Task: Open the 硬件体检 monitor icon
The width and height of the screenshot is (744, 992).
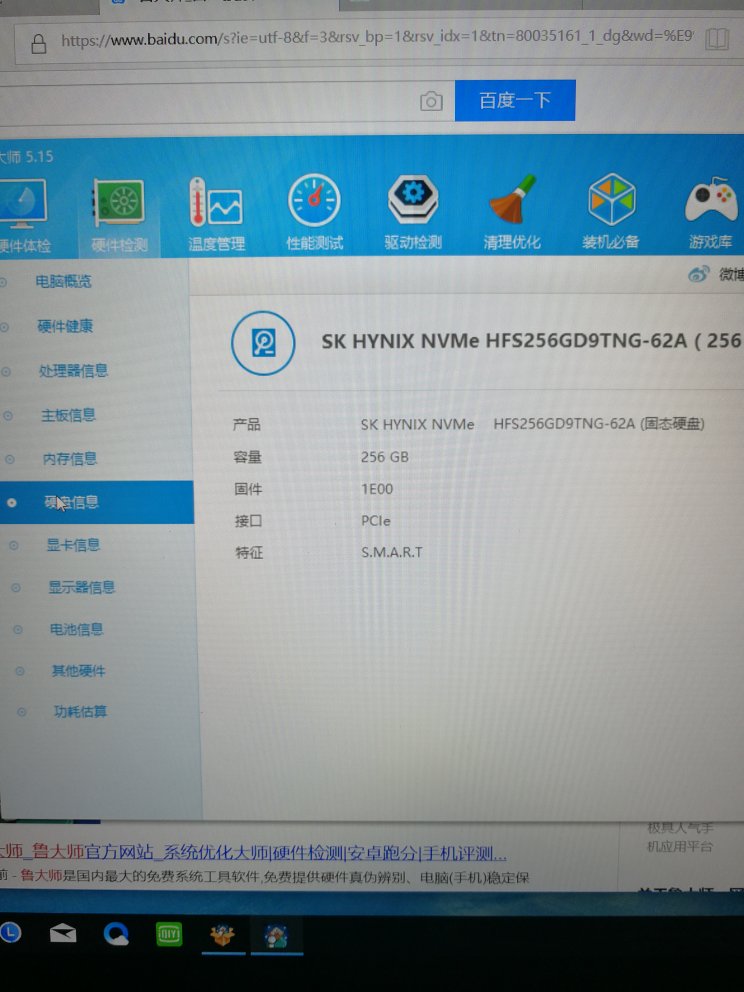Action: [23, 204]
